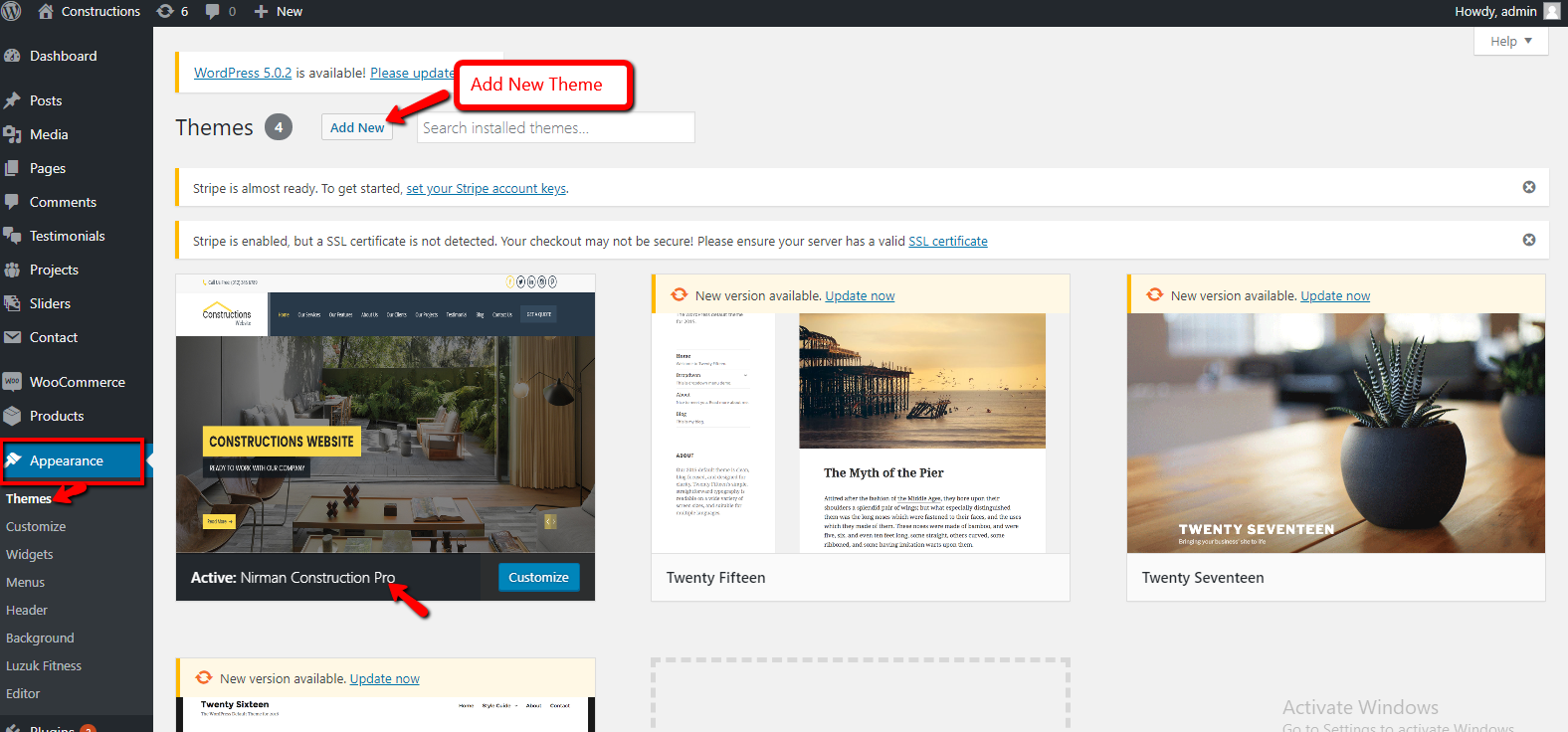Image resolution: width=1568 pixels, height=732 pixels.
Task: Click the Comments bubble icon in sidebar
Action: tap(12, 202)
